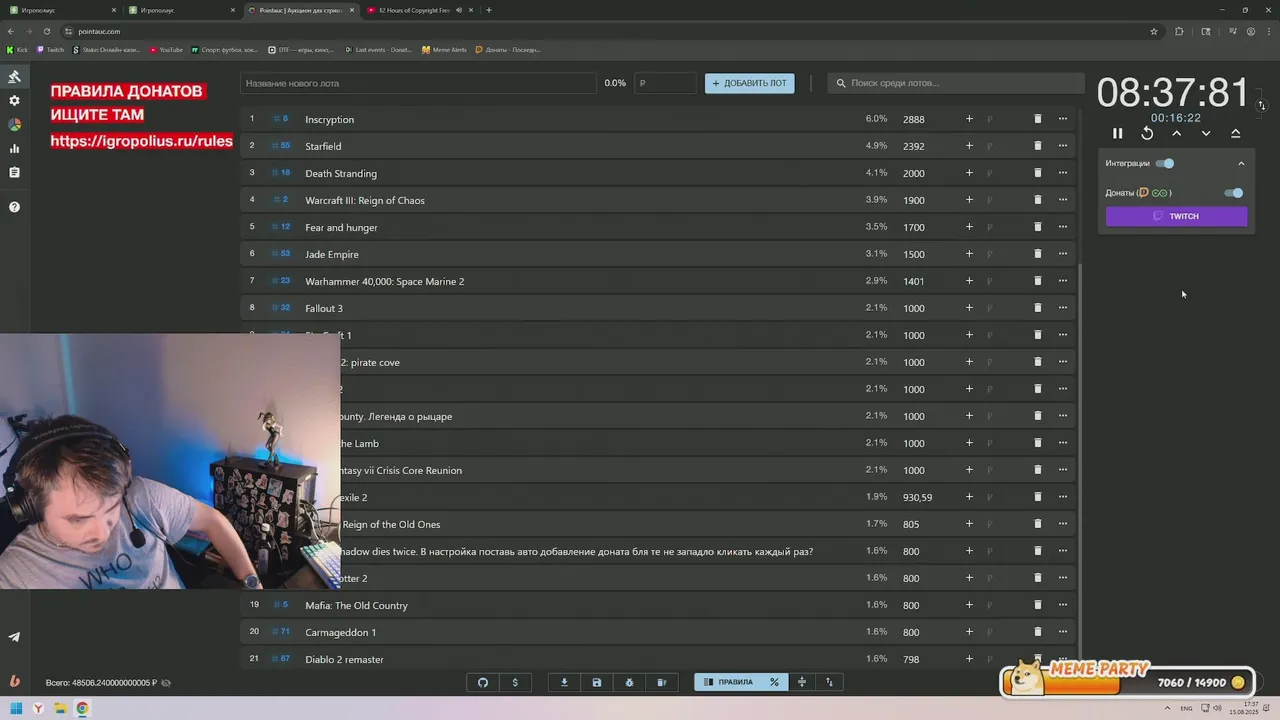Increase timer with up chevron
The image size is (1280, 720).
point(1177,133)
